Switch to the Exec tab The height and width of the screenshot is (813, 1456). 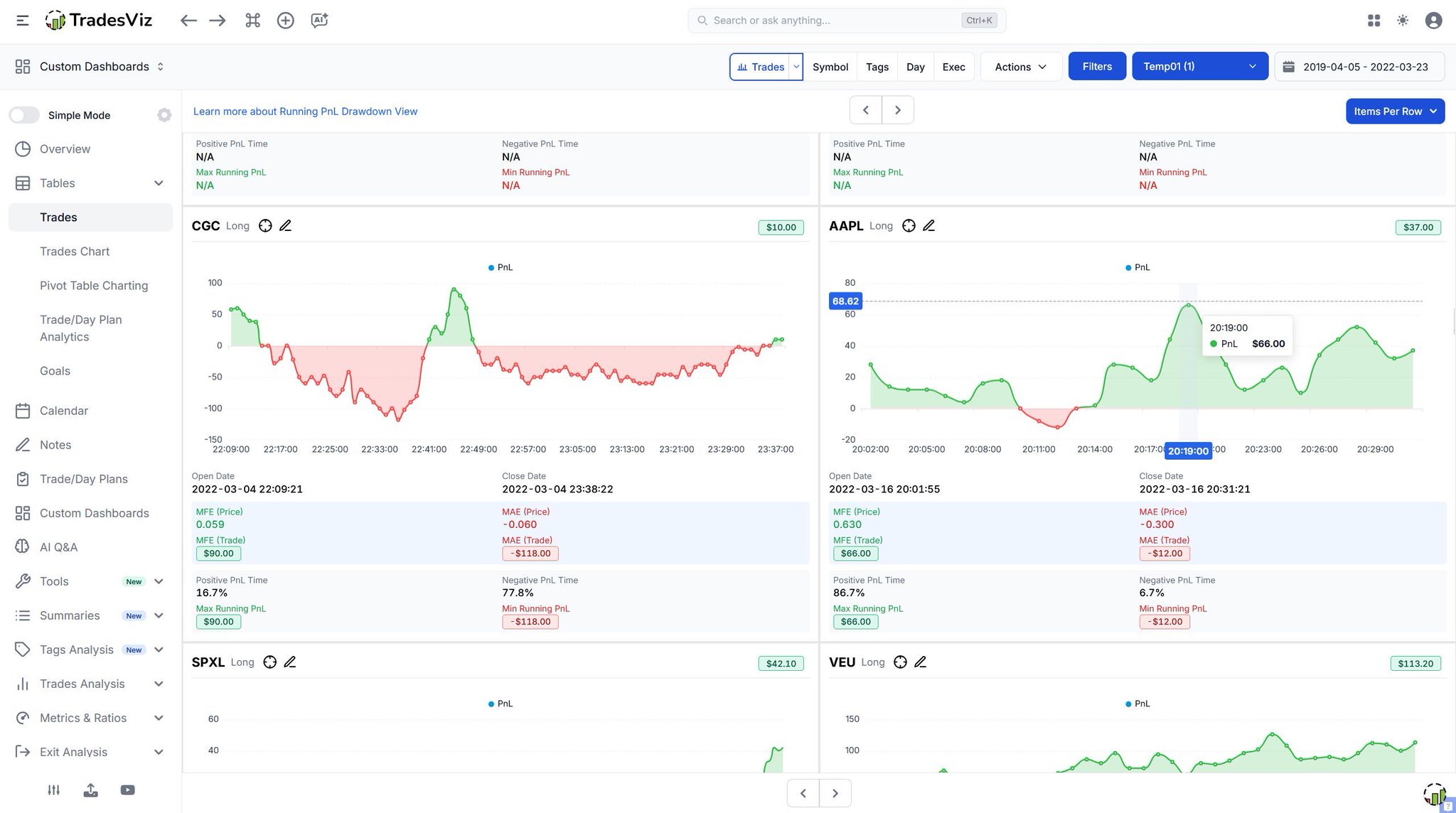[x=954, y=67]
